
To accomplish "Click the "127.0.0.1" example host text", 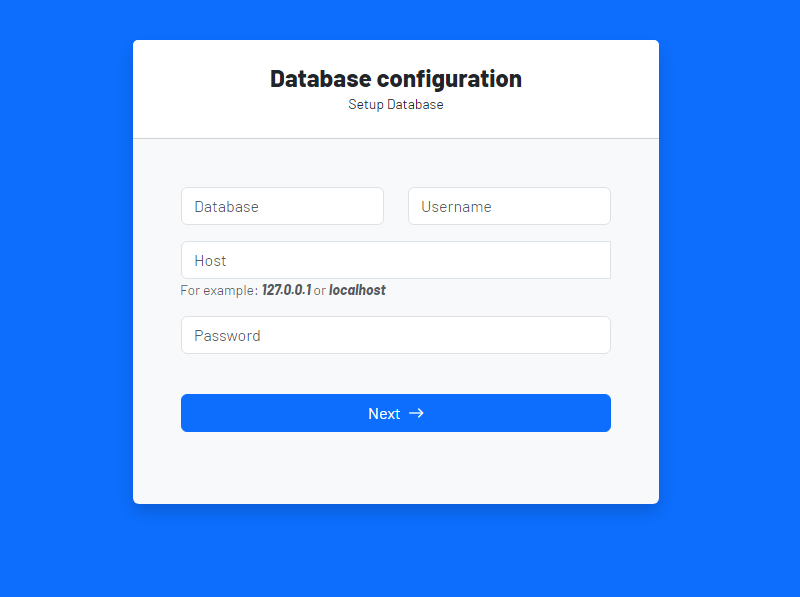I will pyautogui.click(x=286, y=290).
